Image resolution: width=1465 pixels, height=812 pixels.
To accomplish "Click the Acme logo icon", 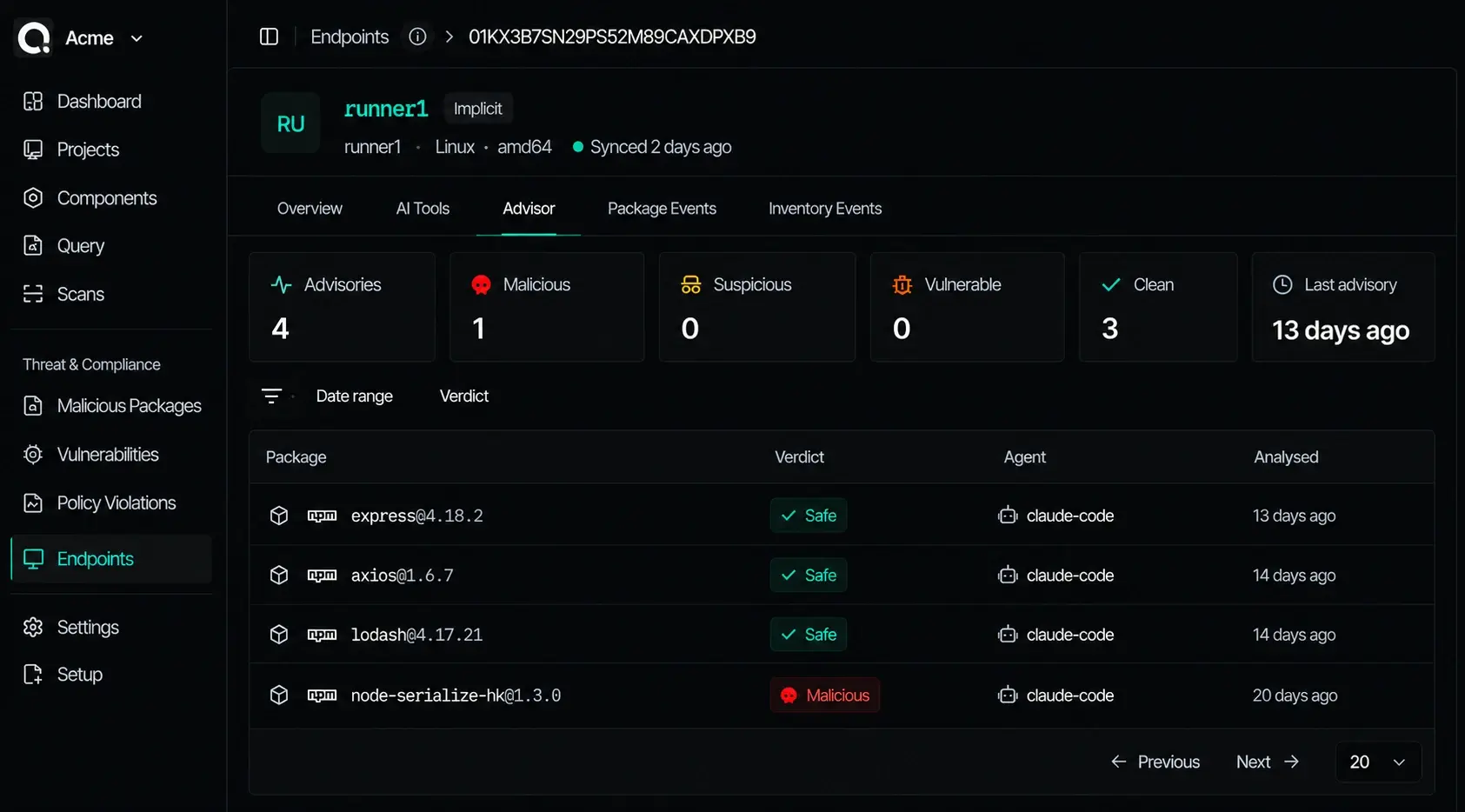I will point(35,38).
